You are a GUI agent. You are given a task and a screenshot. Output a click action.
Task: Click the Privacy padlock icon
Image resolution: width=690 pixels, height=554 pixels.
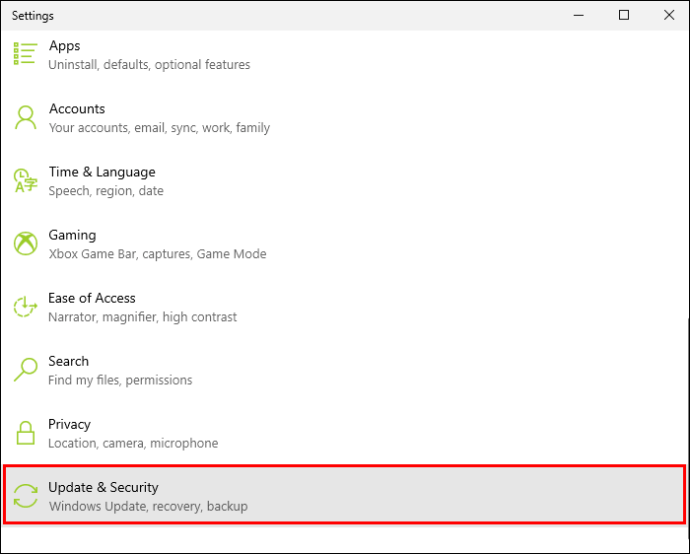(x=25, y=433)
